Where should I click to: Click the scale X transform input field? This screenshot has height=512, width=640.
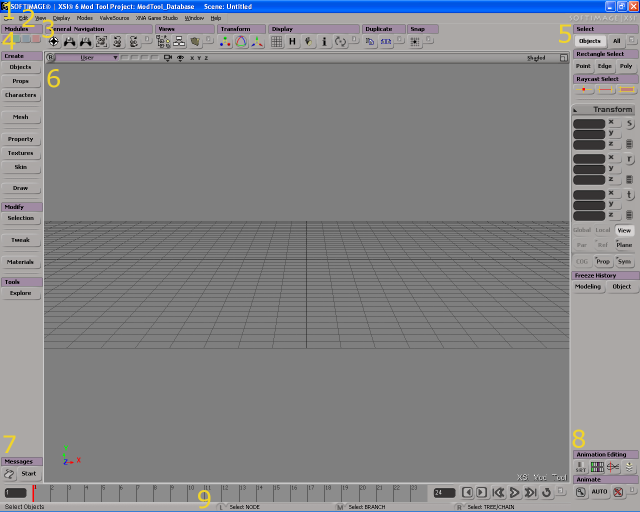(589, 124)
